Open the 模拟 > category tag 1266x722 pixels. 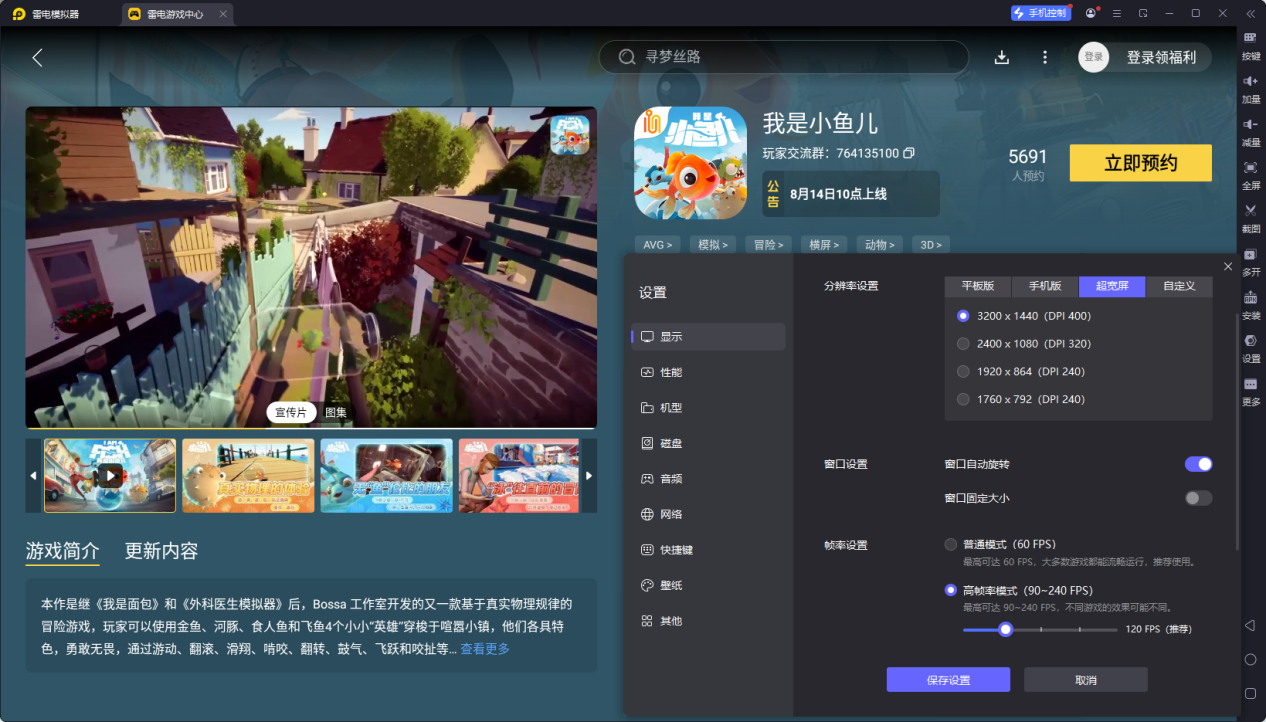[x=713, y=244]
